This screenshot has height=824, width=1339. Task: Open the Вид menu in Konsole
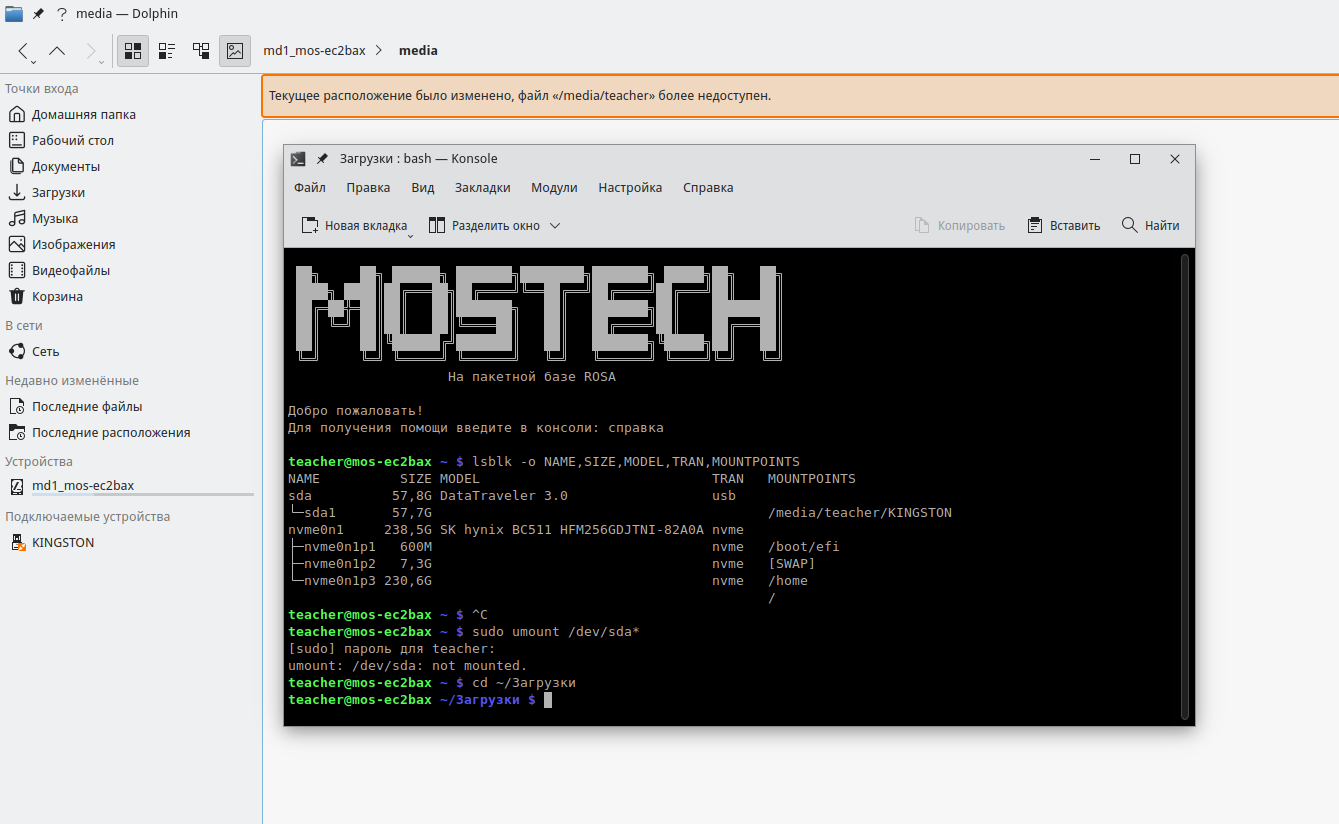(x=423, y=187)
